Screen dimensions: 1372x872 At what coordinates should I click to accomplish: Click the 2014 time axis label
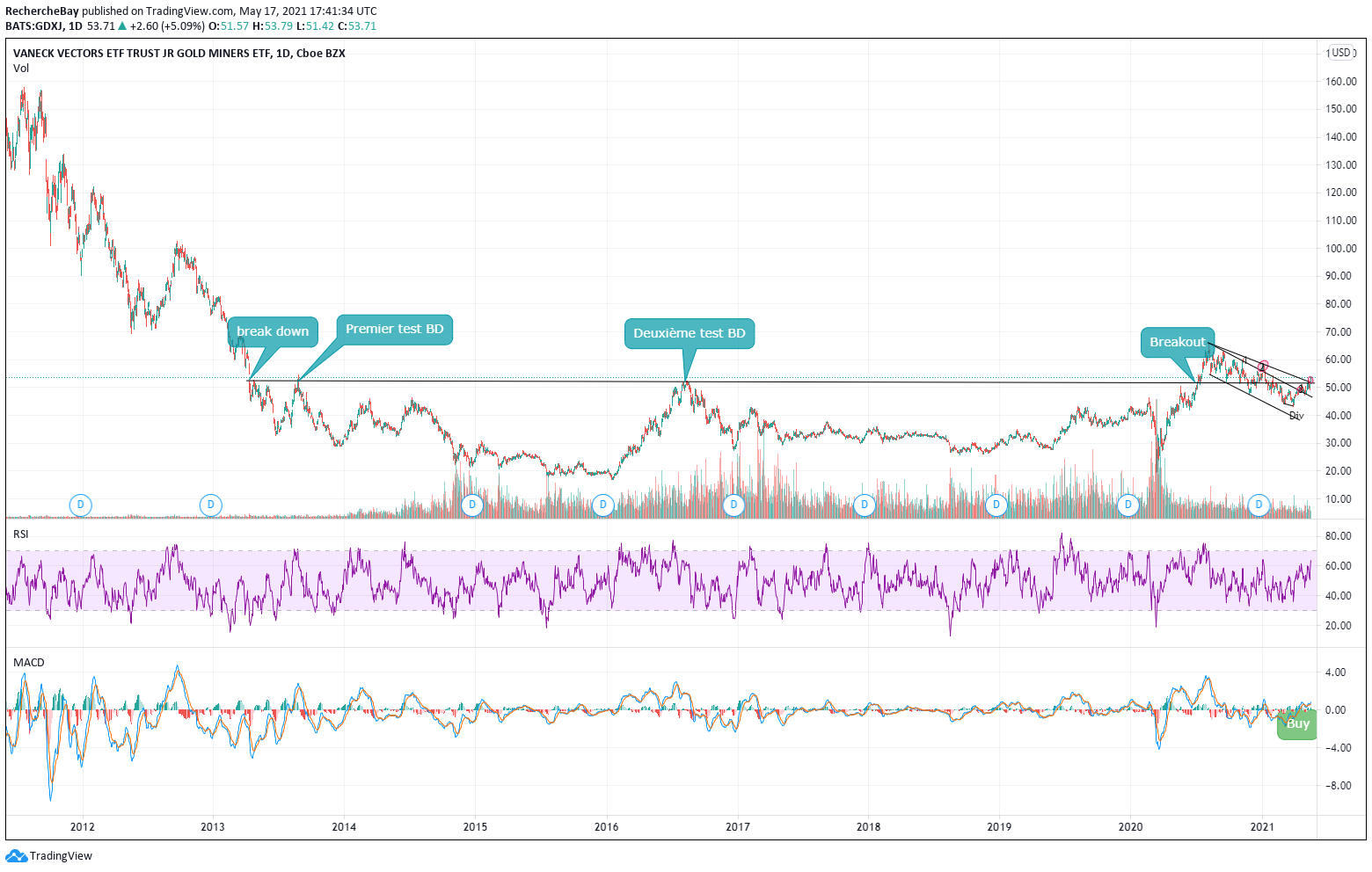point(344,826)
